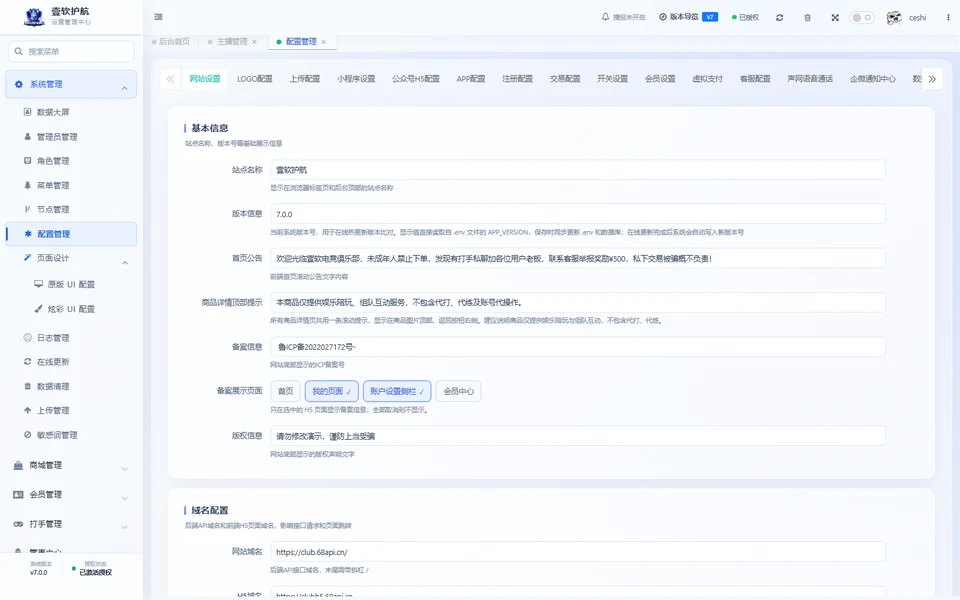The width and height of the screenshot is (960, 600).
Task: Open 炫彩 UI 配置
Action: coord(71,309)
